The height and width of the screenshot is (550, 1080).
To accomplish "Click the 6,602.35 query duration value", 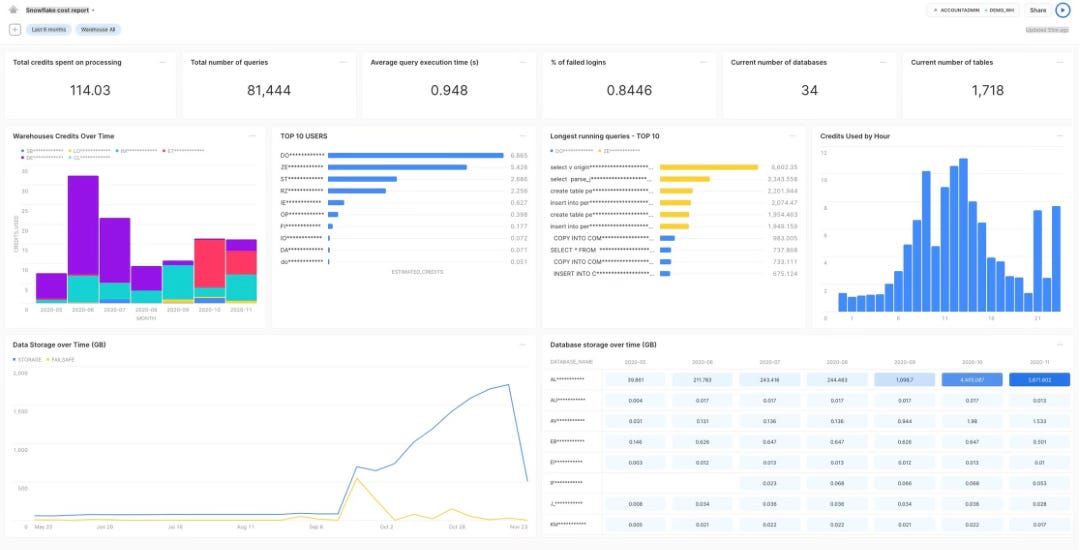I will click(x=783, y=167).
